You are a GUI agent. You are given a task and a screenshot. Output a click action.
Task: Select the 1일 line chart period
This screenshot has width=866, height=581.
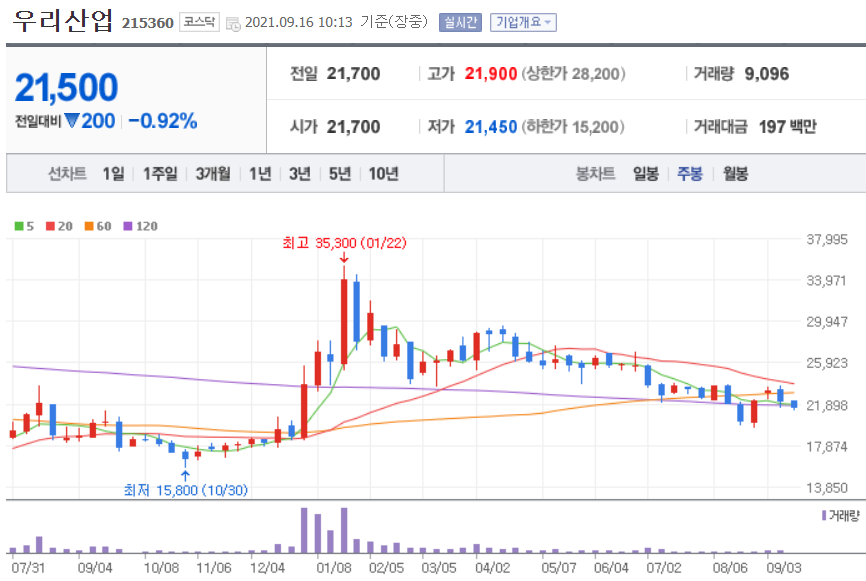point(113,174)
